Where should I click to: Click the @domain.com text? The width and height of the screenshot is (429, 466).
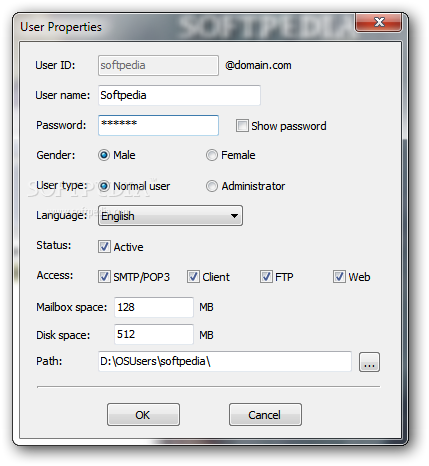[258, 65]
